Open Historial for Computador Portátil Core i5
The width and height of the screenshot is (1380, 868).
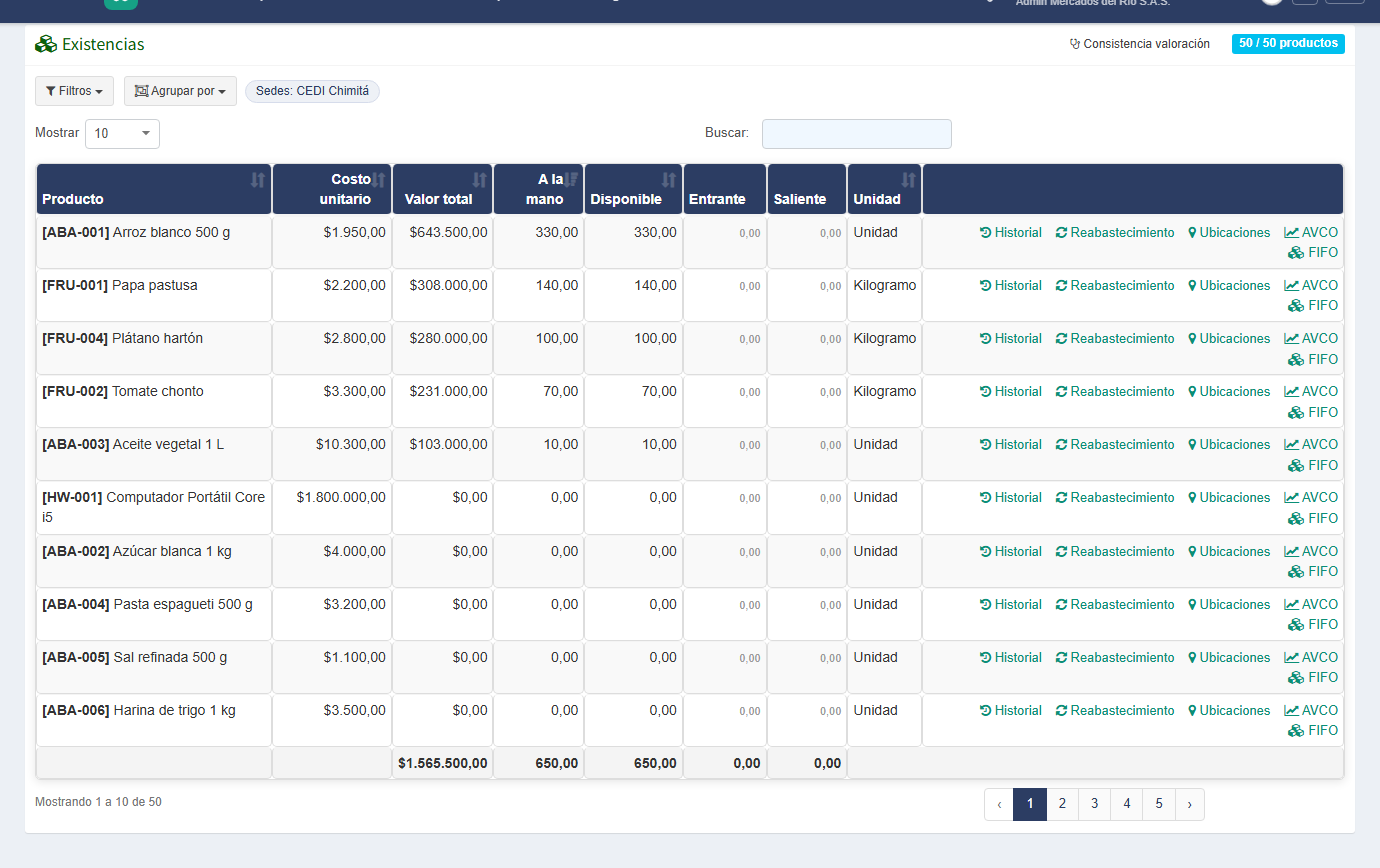[x=1010, y=498]
